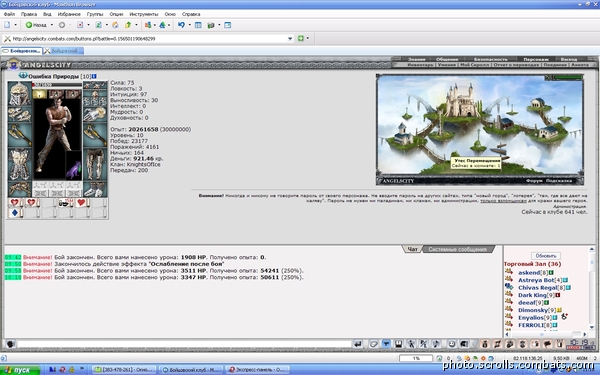Viewport: 600px width, 375px height.
Task: Open the Инструменты menu
Action: [x=143, y=14]
